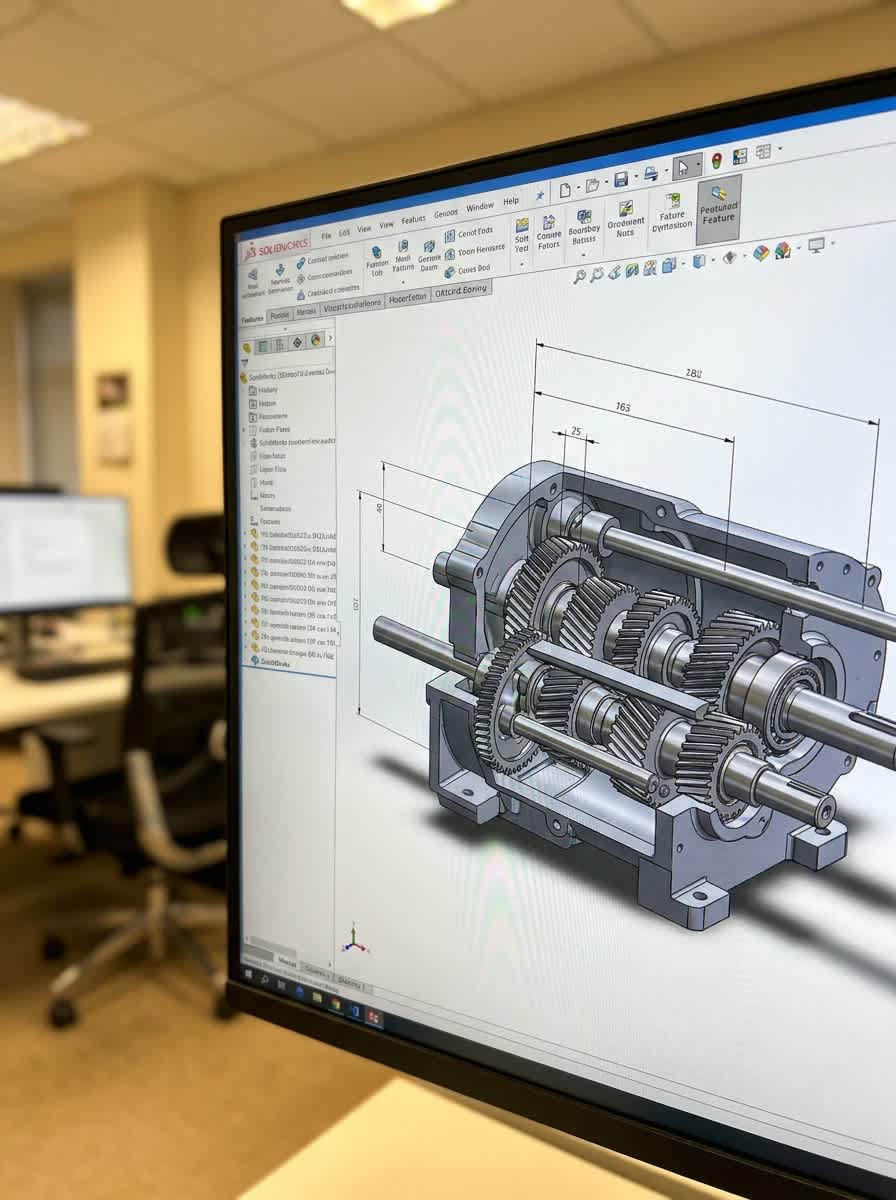Image resolution: width=896 pixels, height=1200 pixels.
Task: Click the '25' dimension value
Action: pos(575,431)
